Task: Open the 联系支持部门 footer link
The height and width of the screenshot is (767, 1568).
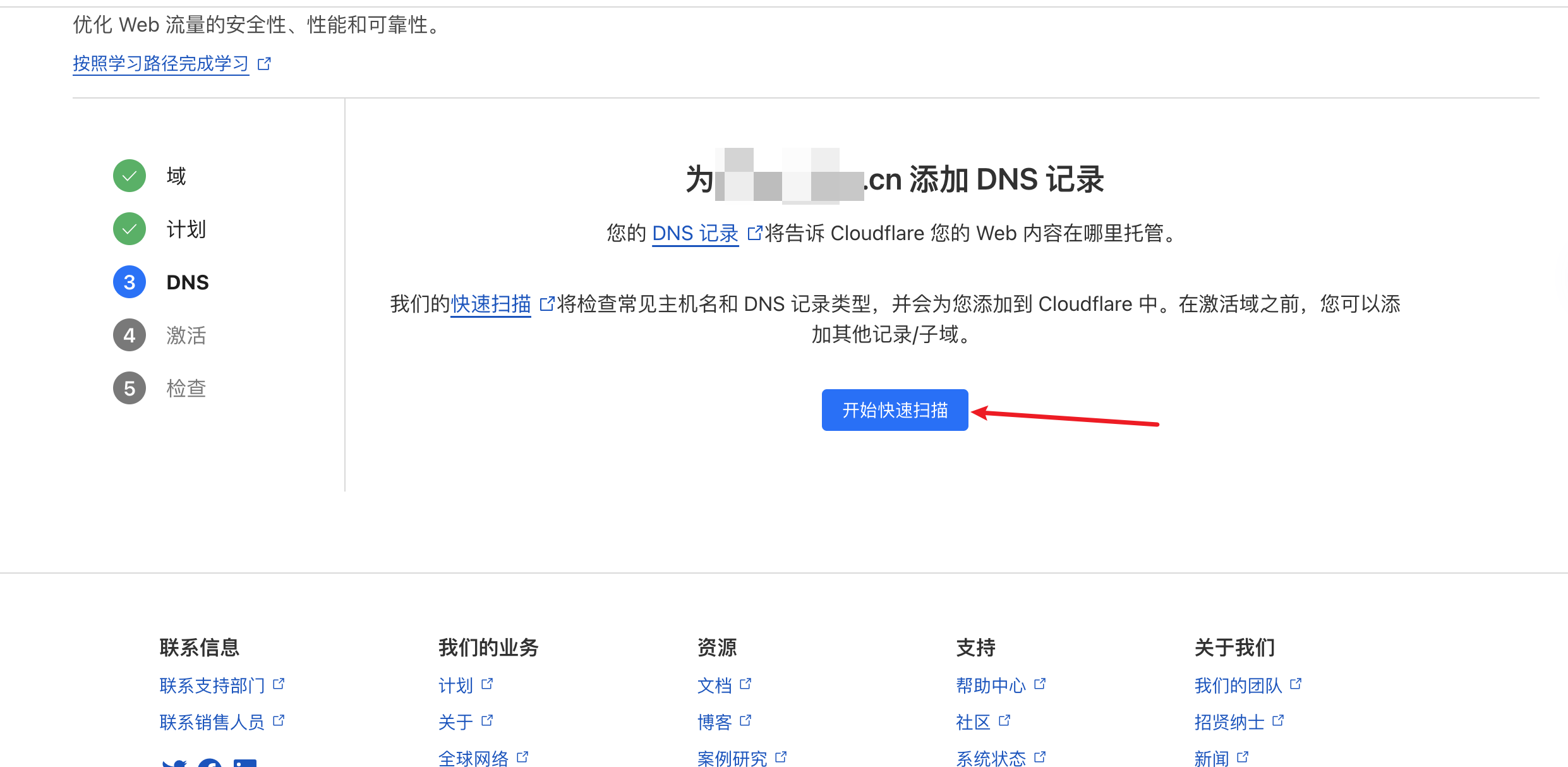Action: [212, 685]
